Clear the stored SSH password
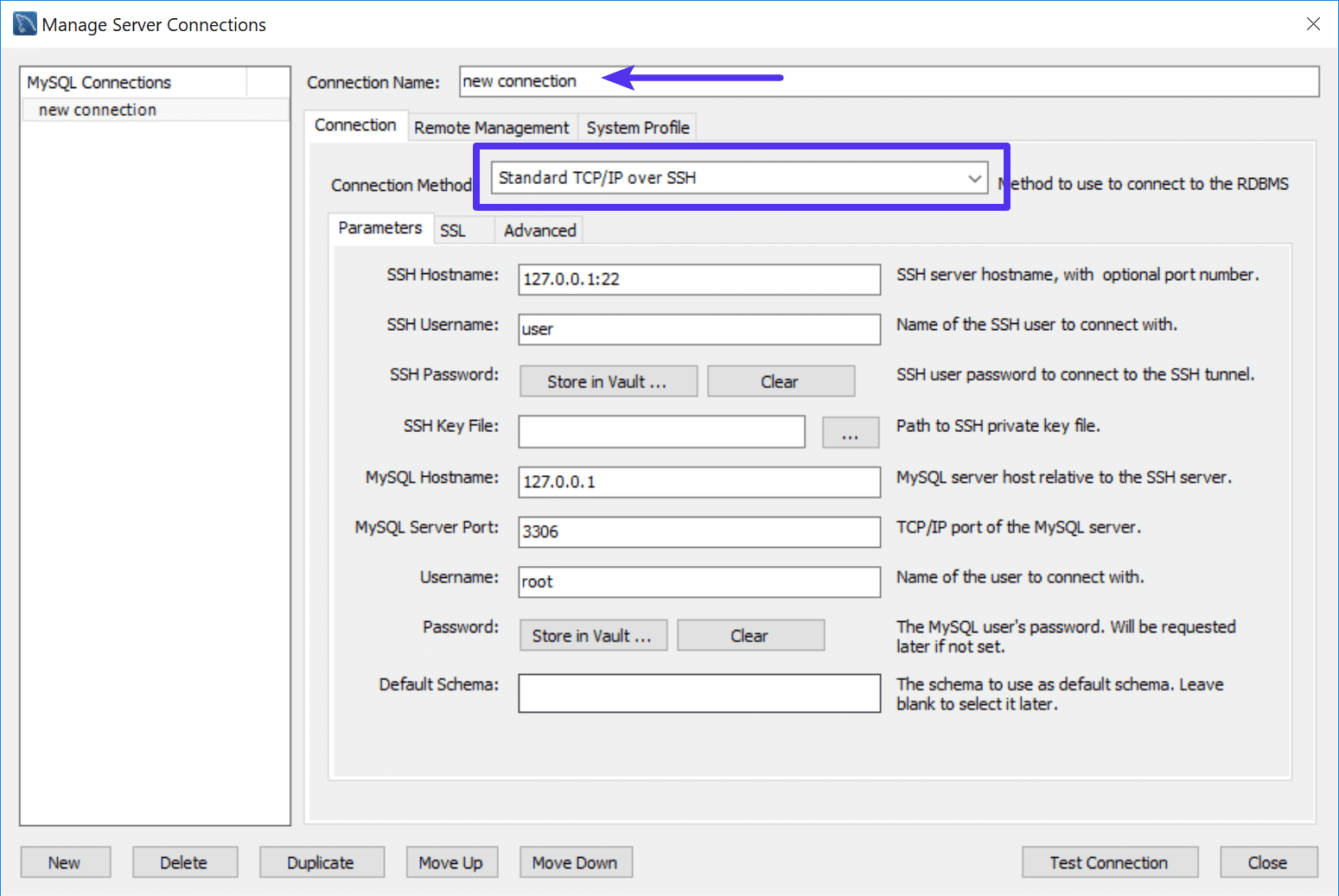 [780, 381]
